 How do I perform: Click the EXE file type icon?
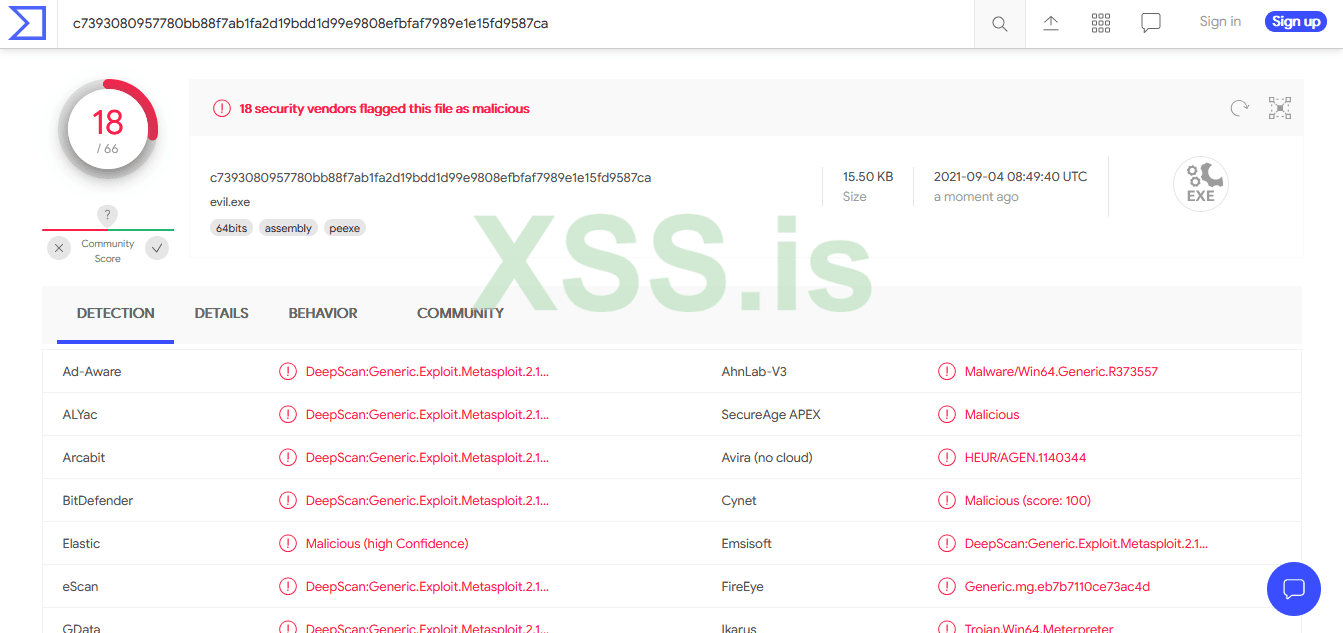1201,185
